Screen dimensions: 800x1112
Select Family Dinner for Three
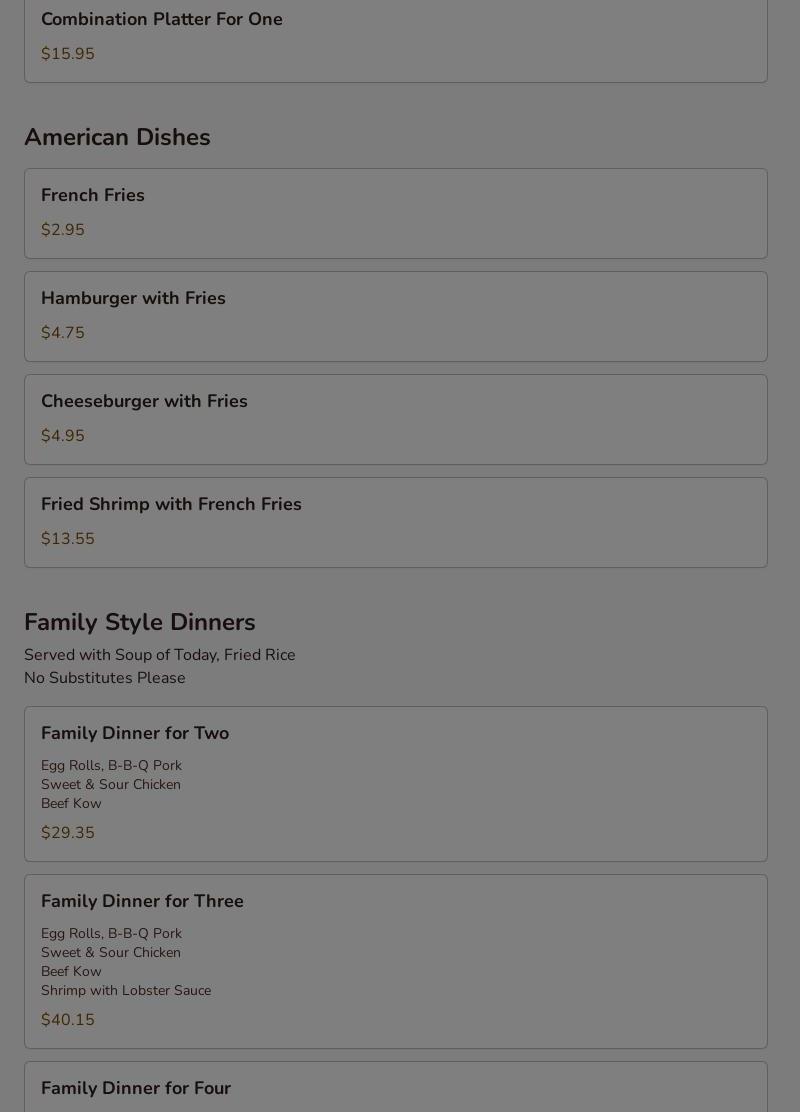click(142, 901)
